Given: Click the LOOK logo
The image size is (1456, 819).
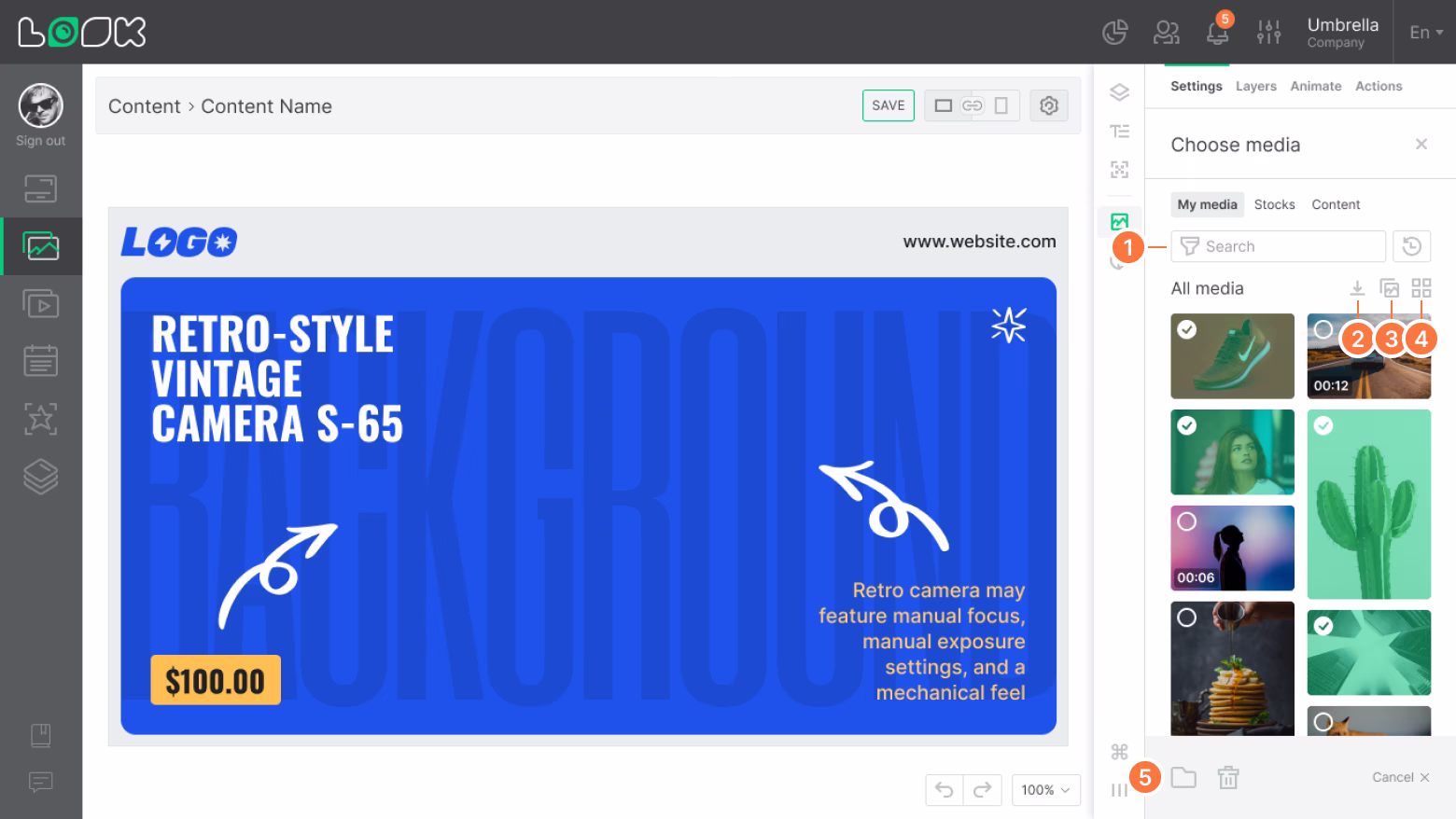Looking at the screenshot, I should (x=82, y=32).
